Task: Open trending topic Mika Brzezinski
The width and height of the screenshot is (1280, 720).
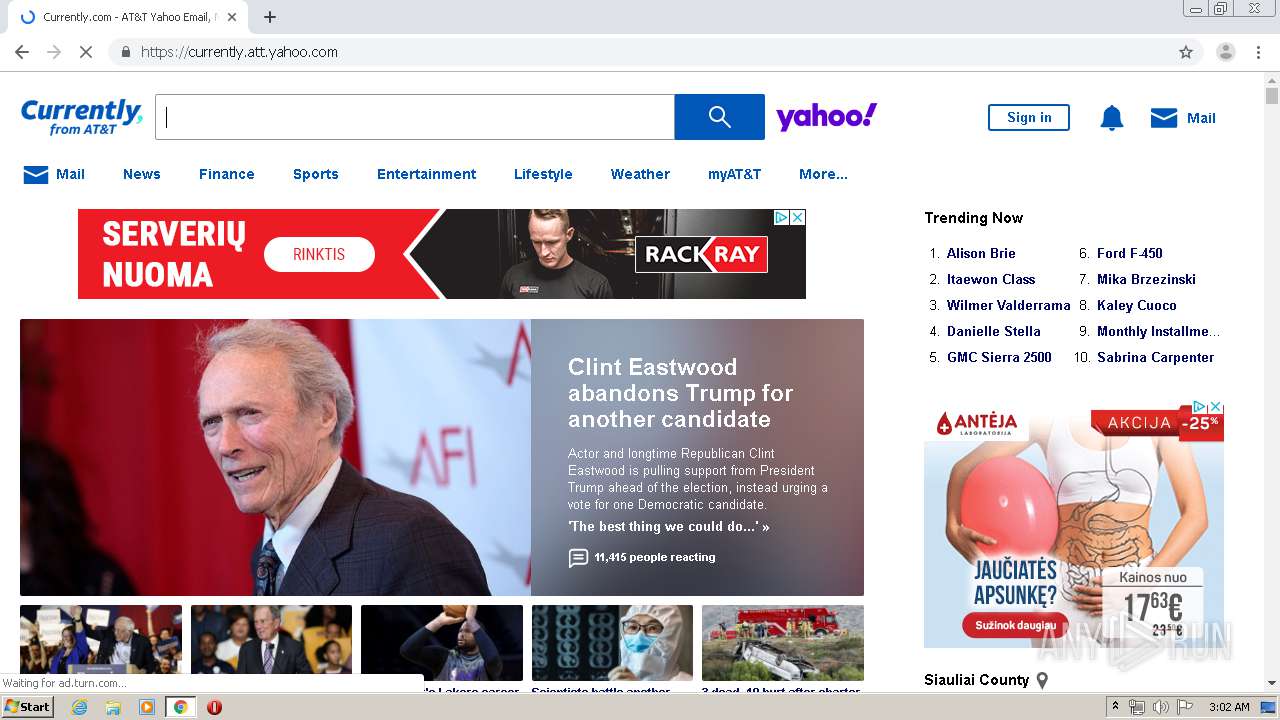Action: (1146, 279)
